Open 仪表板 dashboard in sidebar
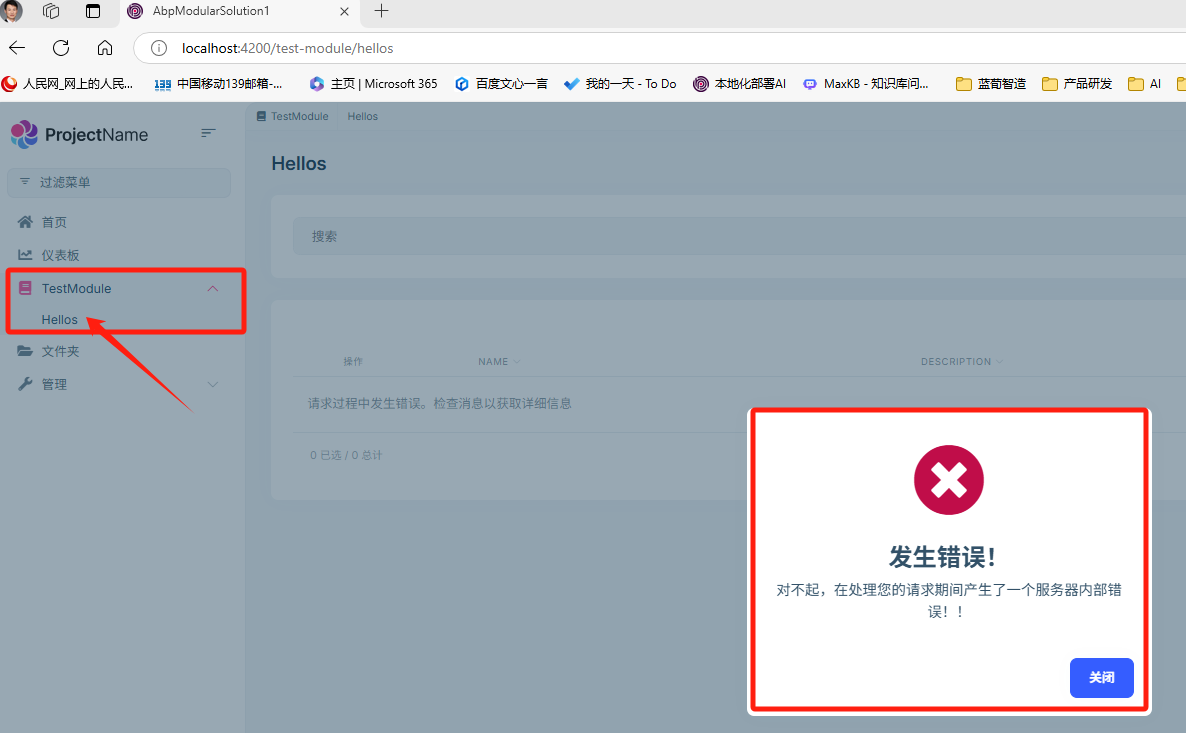Image resolution: width=1186 pixels, height=733 pixels. coord(60,255)
